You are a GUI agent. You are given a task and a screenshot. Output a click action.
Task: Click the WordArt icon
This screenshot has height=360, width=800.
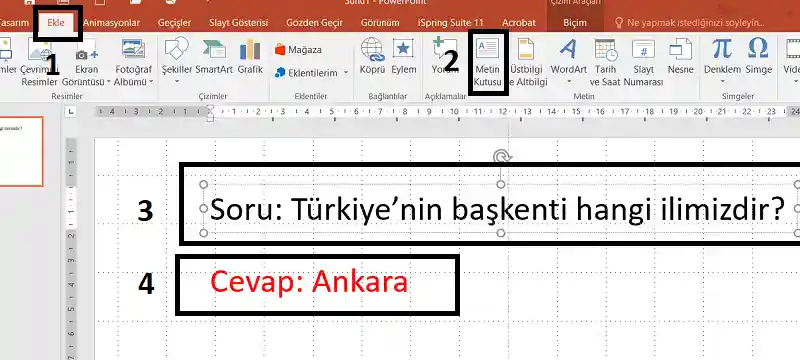point(568,49)
